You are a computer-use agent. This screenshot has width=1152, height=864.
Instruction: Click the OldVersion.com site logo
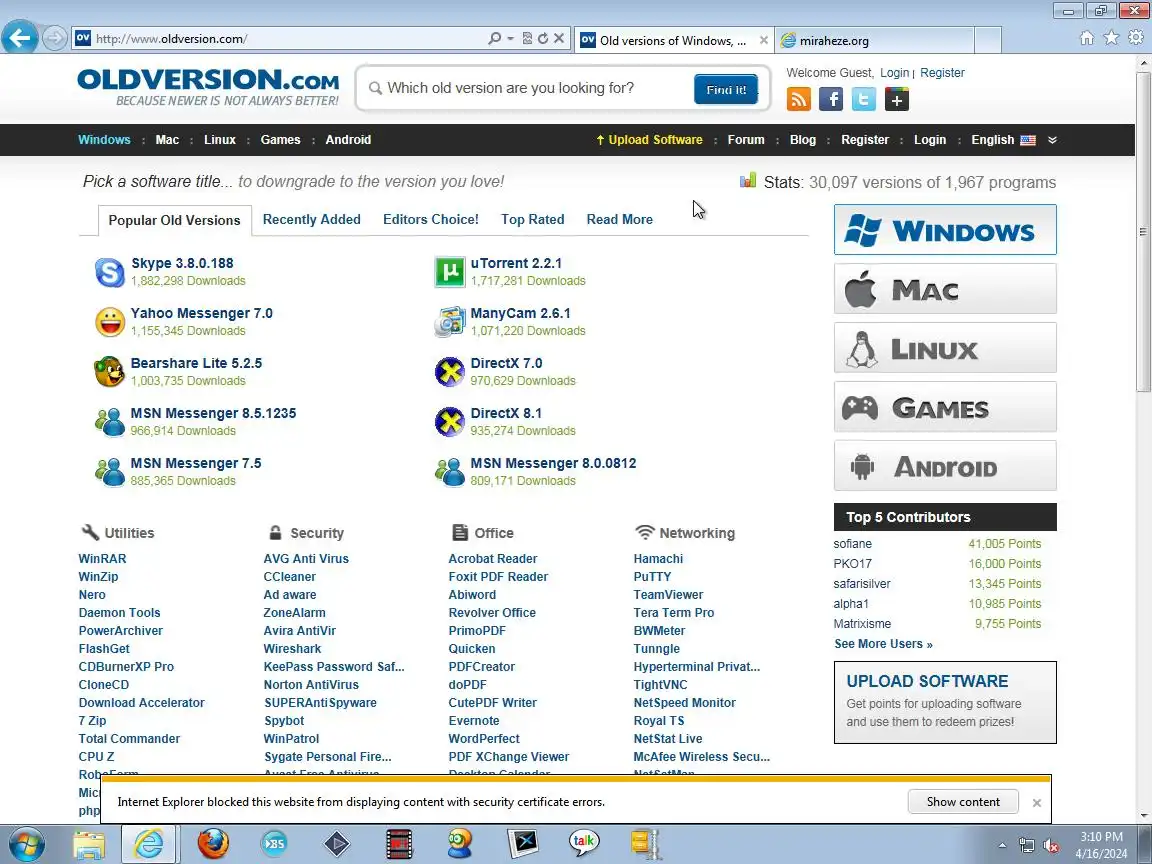pyautogui.click(x=209, y=87)
